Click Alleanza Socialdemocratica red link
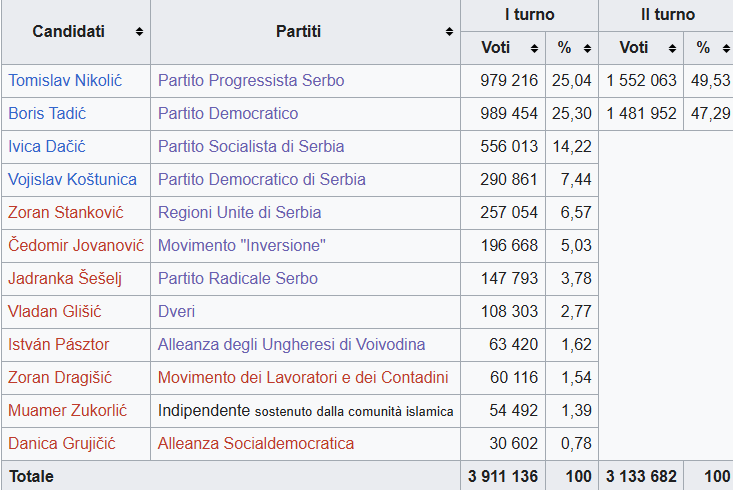 click(x=256, y=444)
